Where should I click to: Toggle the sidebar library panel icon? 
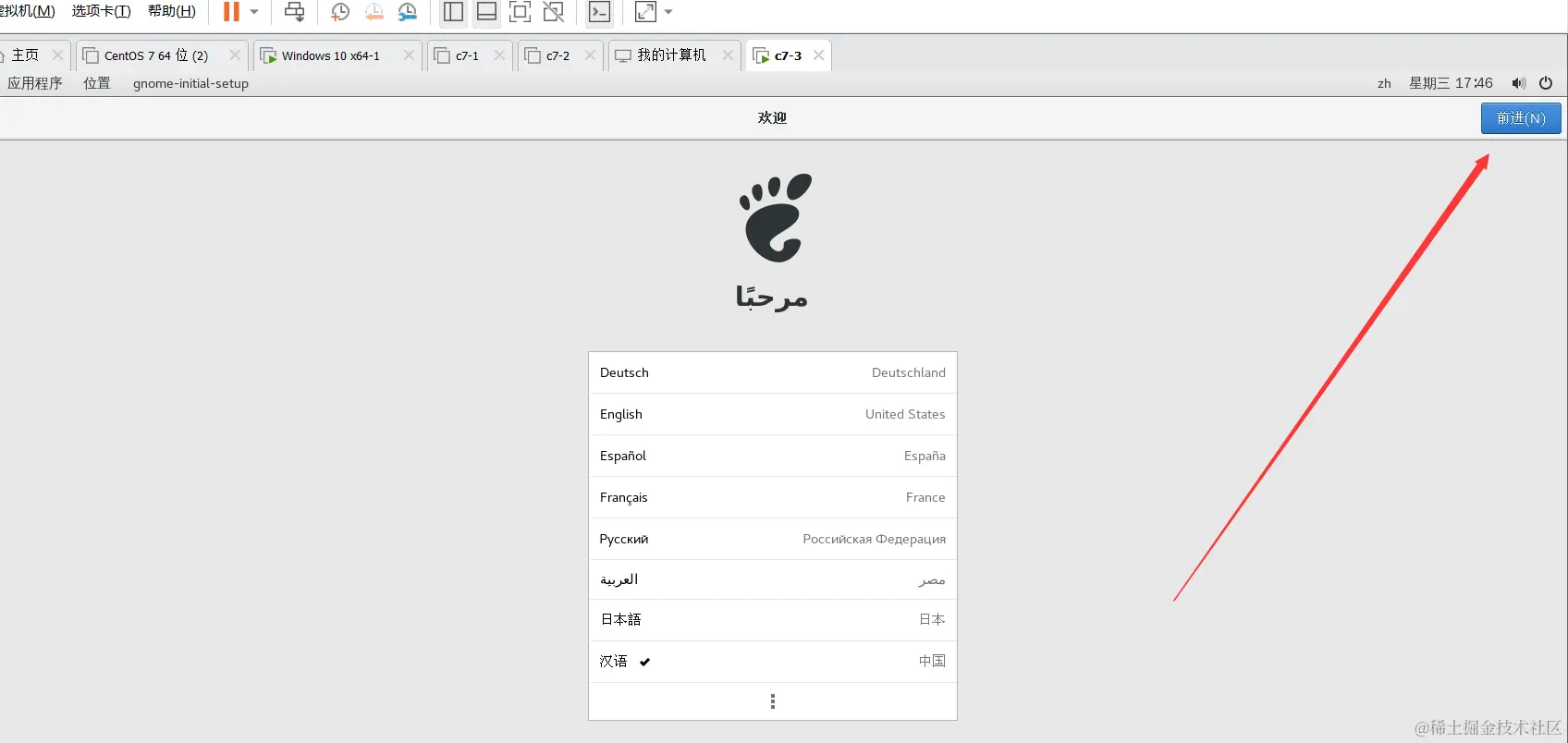tap(453, 12)
